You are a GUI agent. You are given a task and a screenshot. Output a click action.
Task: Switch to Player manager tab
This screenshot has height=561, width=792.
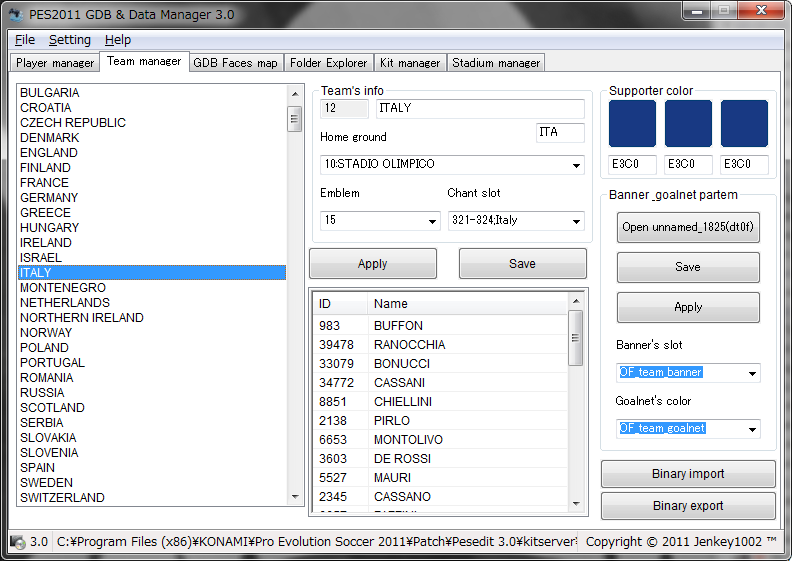(55, 63)
